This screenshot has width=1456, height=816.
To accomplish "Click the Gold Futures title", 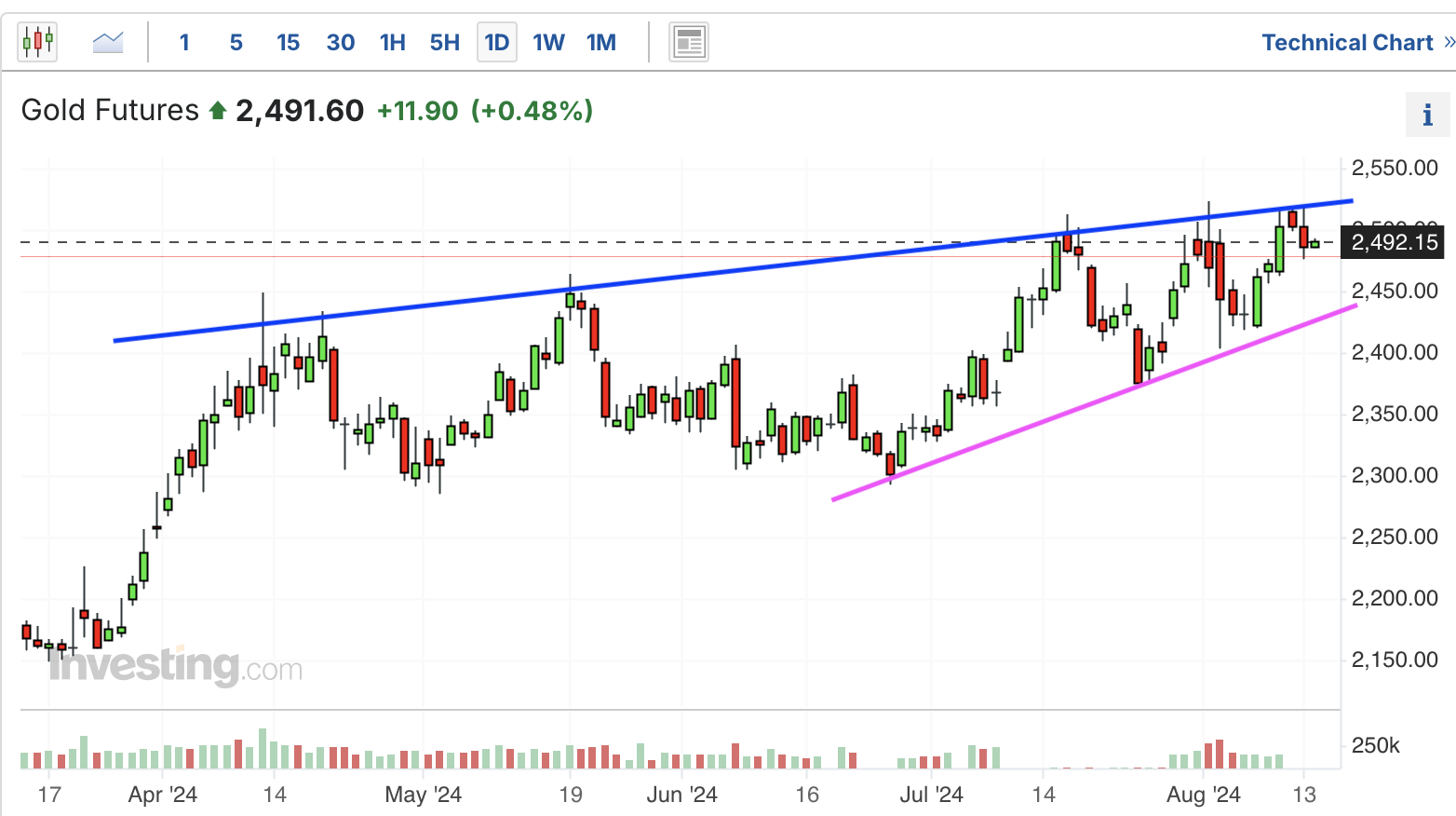I will point(110,110).
